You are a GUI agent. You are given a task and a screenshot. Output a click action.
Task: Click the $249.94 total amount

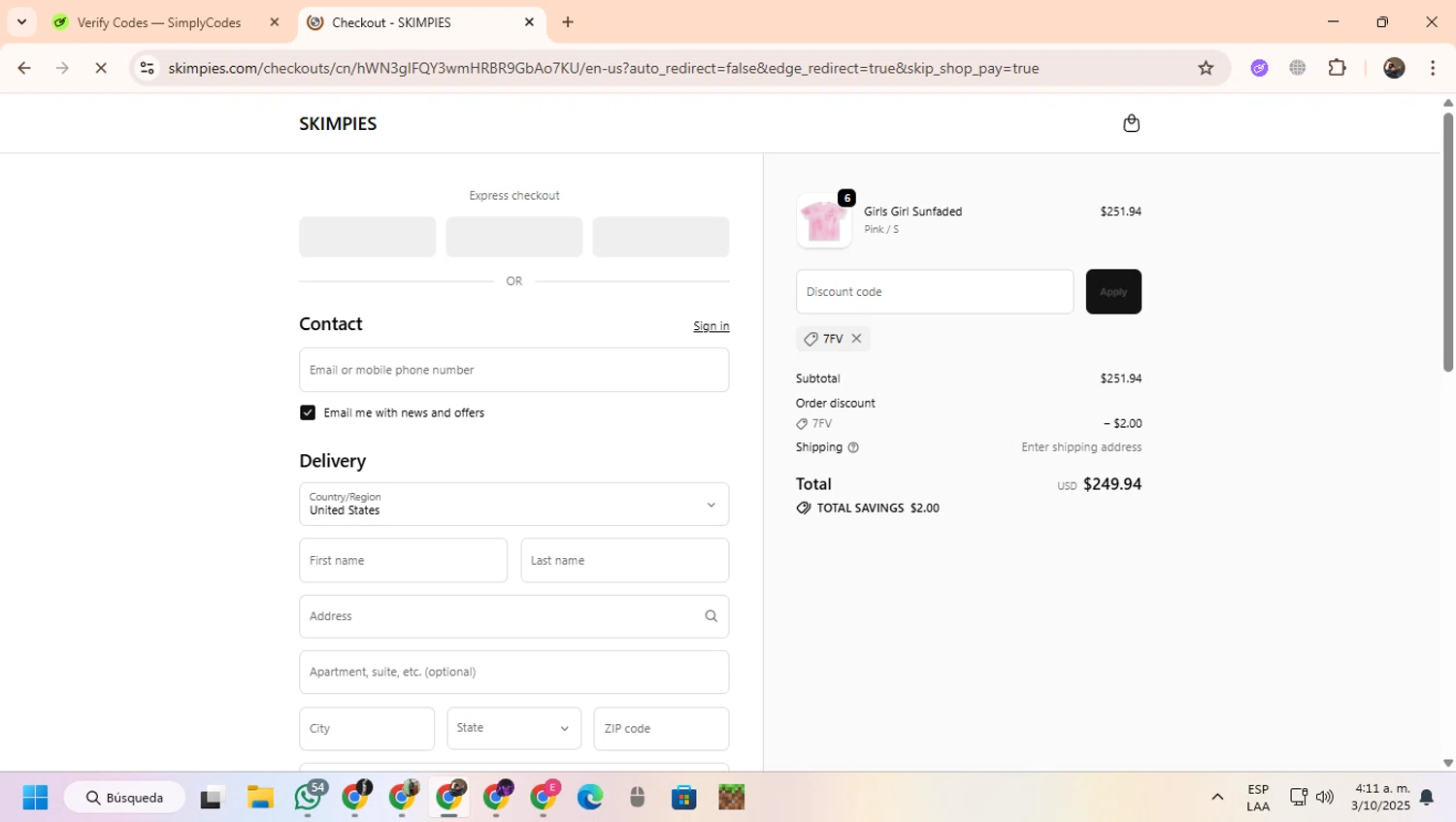point(1112,484)
